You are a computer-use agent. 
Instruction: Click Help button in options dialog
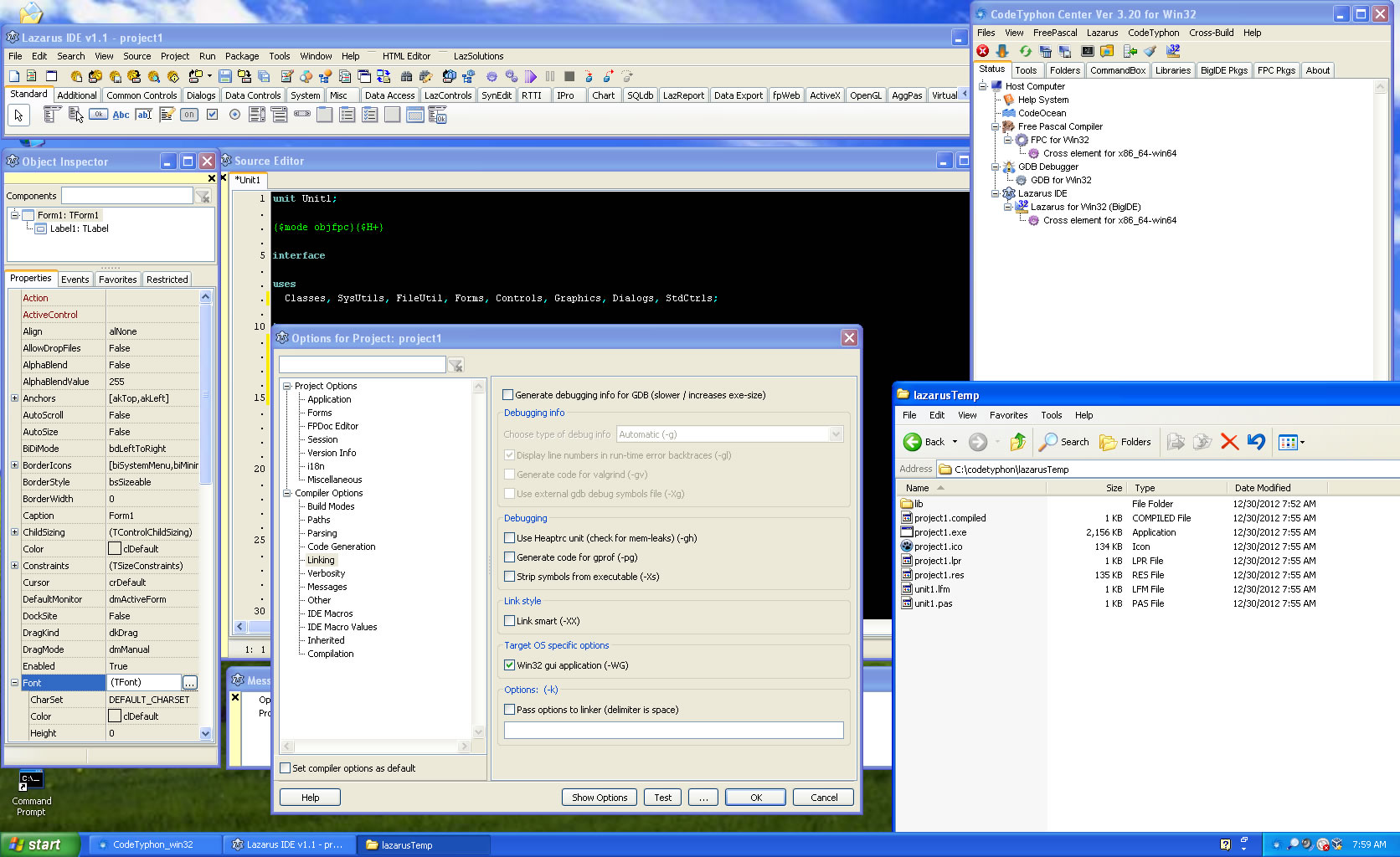coord(310,798)
